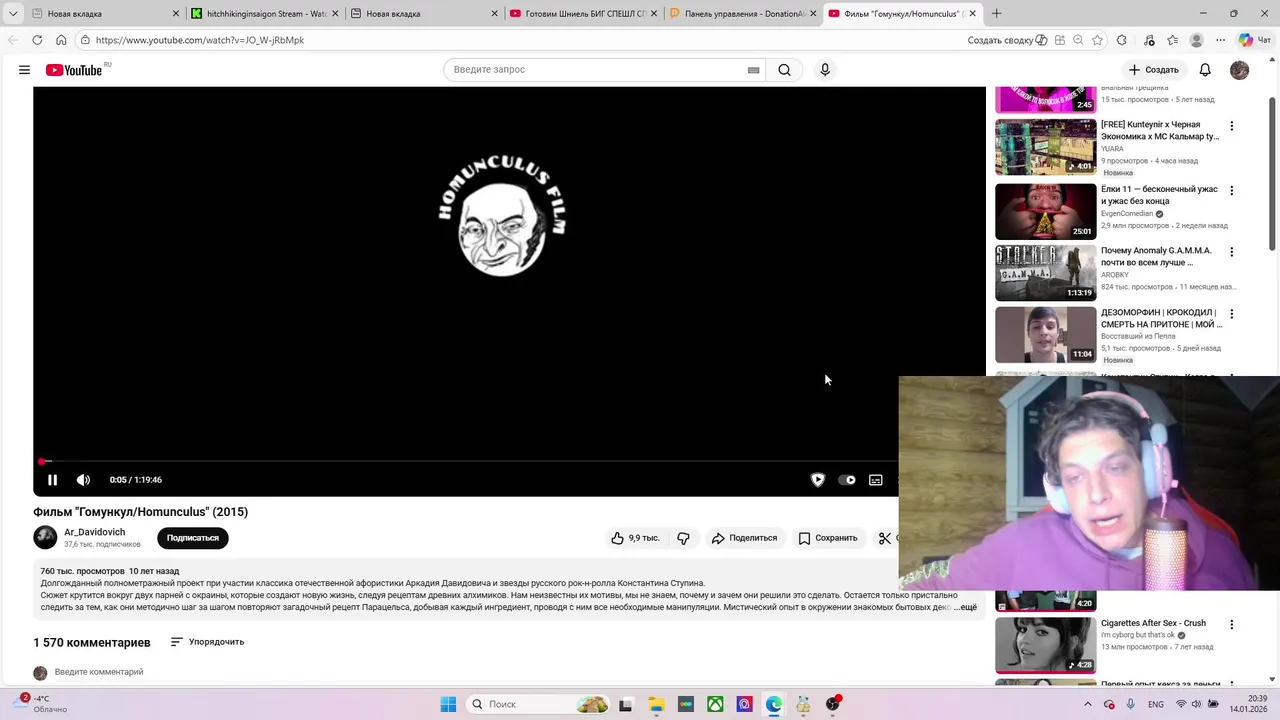Open the ДЕЗОМОРФИН video title link
This screenshot has height=720, width=1280.
(1161, 318)
